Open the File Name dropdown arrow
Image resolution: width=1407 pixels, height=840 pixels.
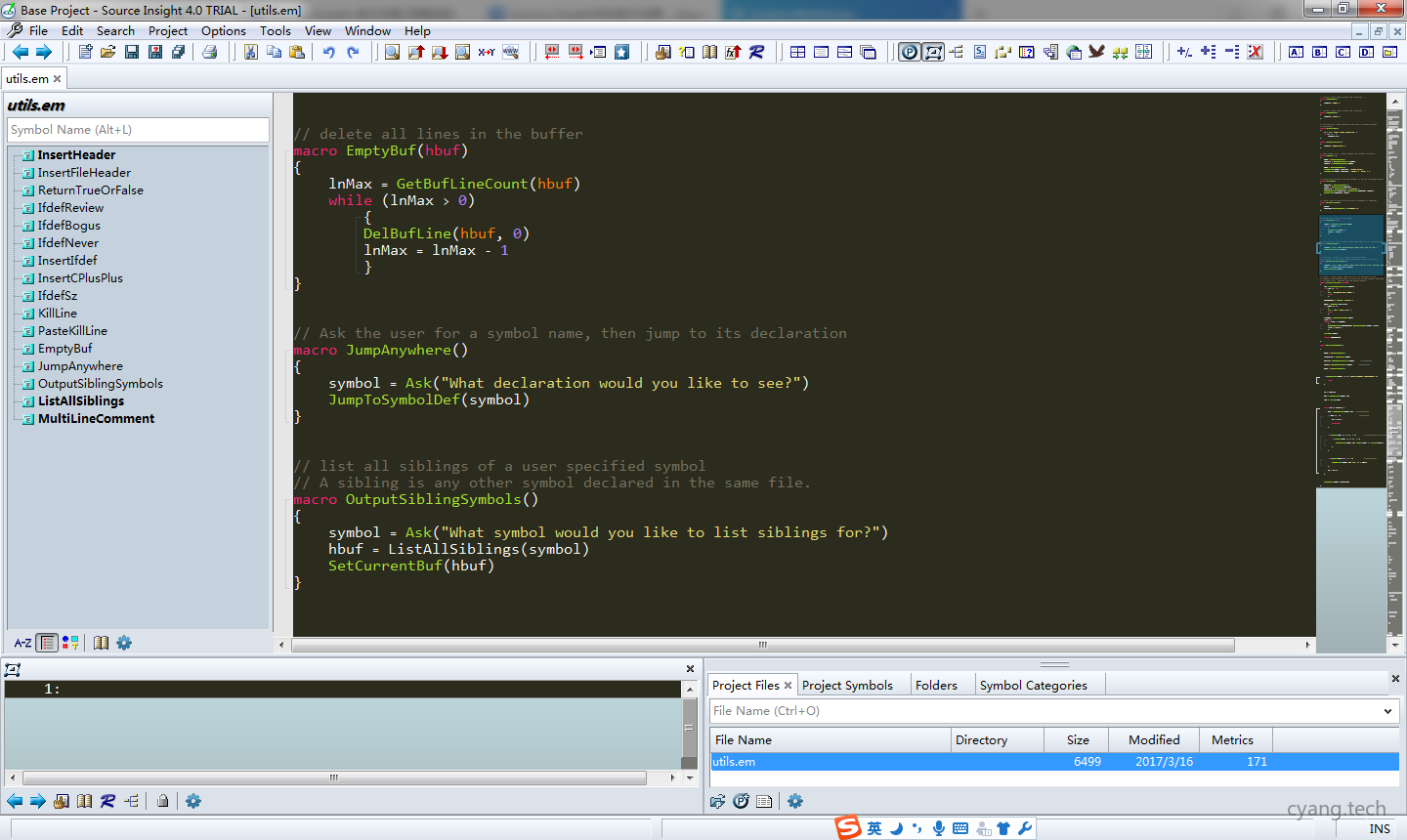[x=1387, y=711]
